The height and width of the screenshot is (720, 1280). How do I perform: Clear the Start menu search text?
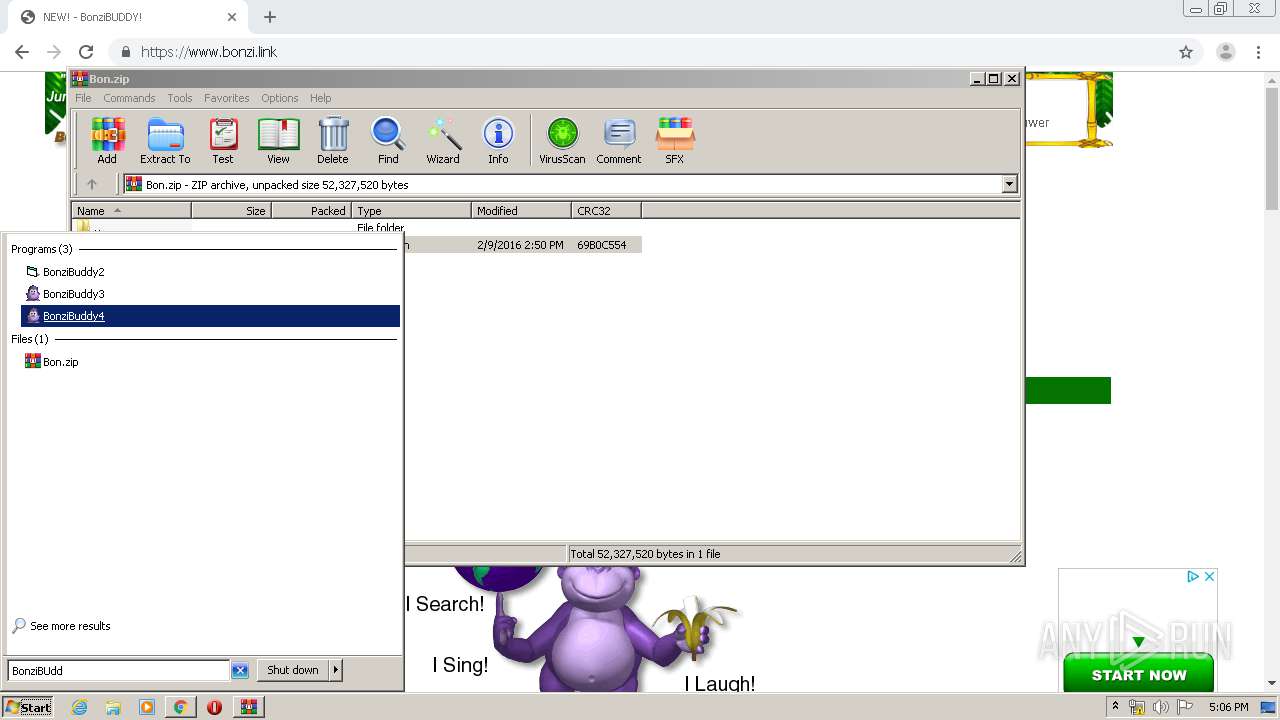[240, 670]
